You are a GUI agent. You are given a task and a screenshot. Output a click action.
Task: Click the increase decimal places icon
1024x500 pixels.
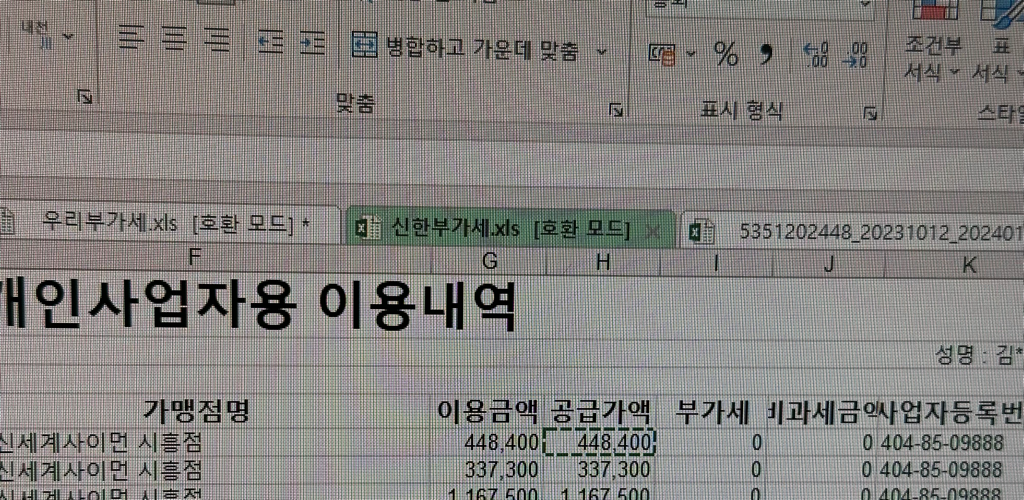click(x=816, y=54)
